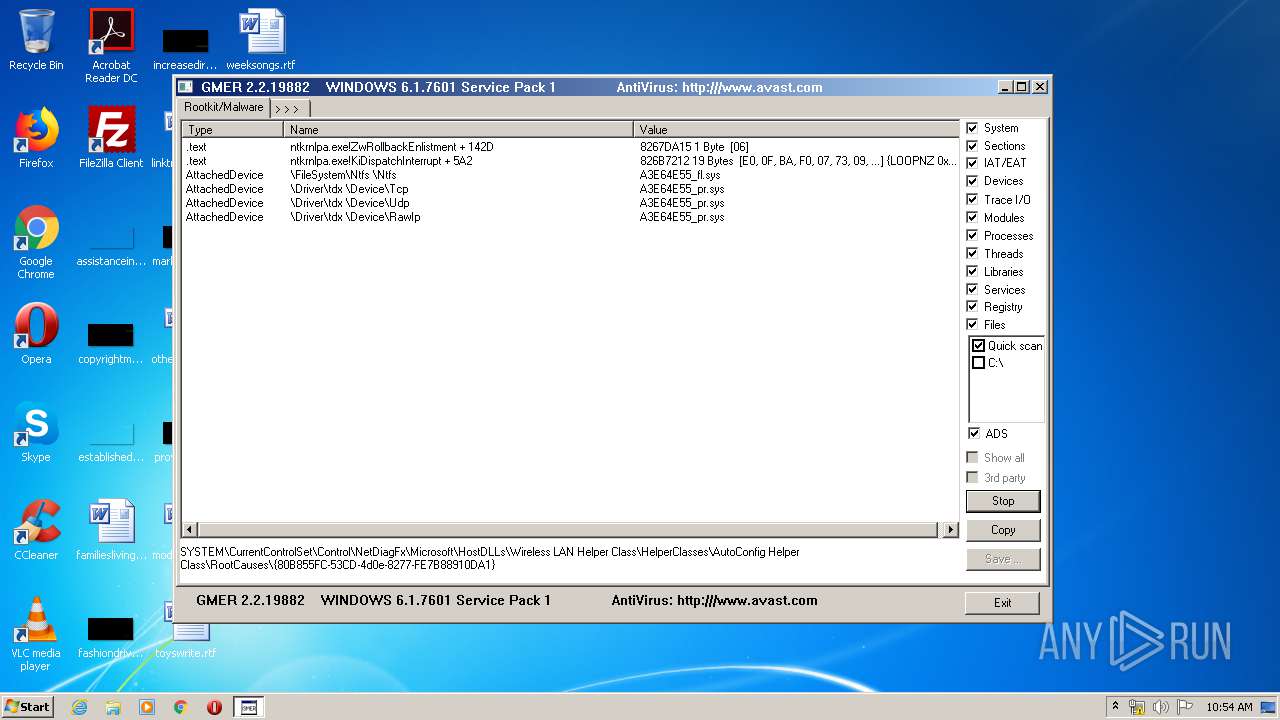The height and width of the screenshot is (720, 1280).
Task: Disable the Modules checkbox
Action: 972,217
